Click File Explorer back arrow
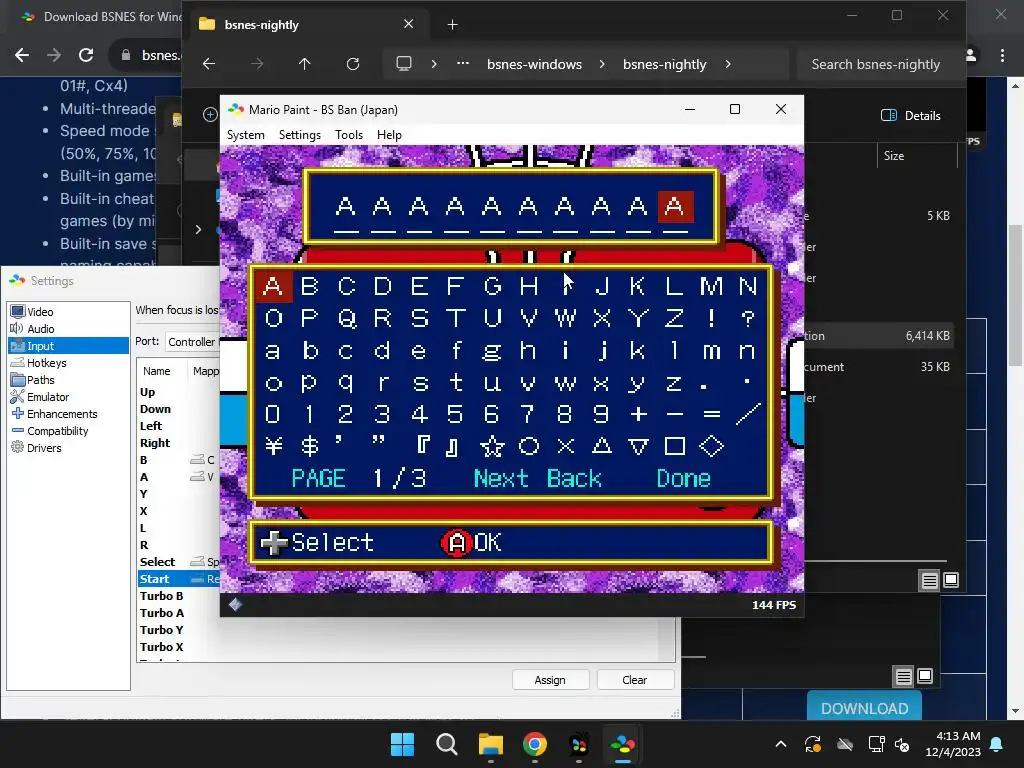Image resolution: width=1024 pixels, height=768 pixels. coord(209,64)
